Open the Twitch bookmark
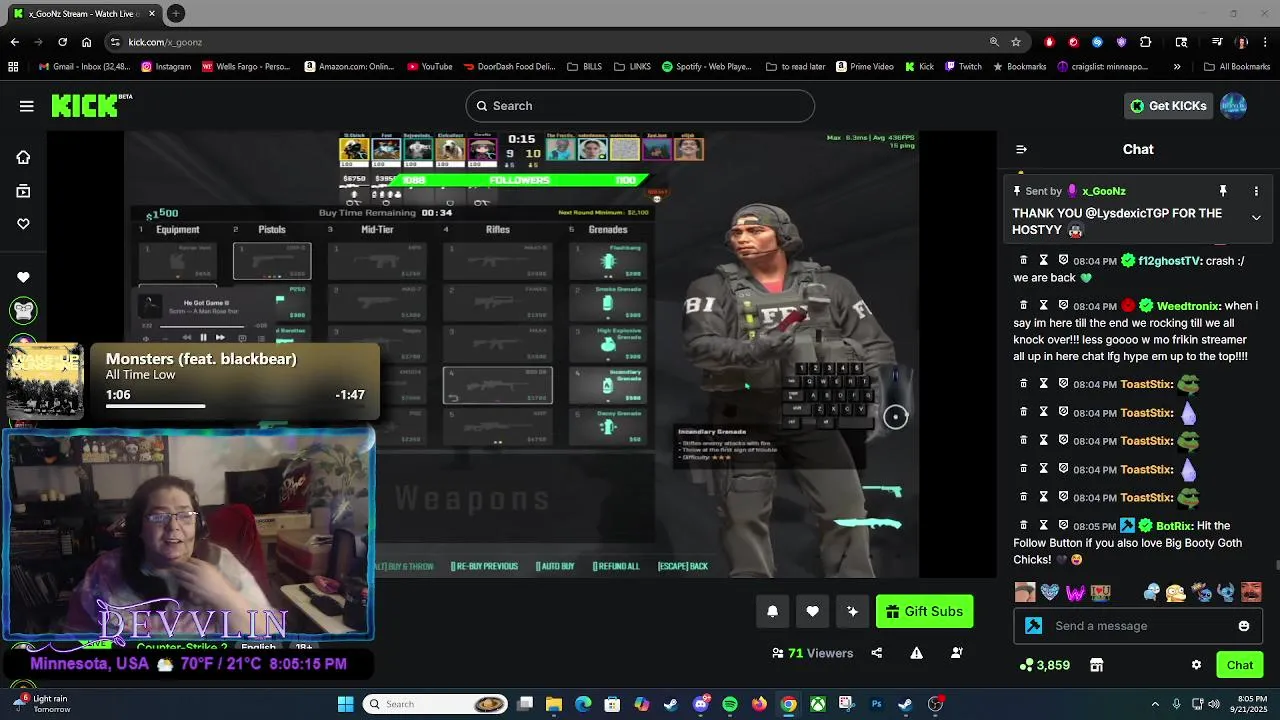 click(x=962, y=67)
